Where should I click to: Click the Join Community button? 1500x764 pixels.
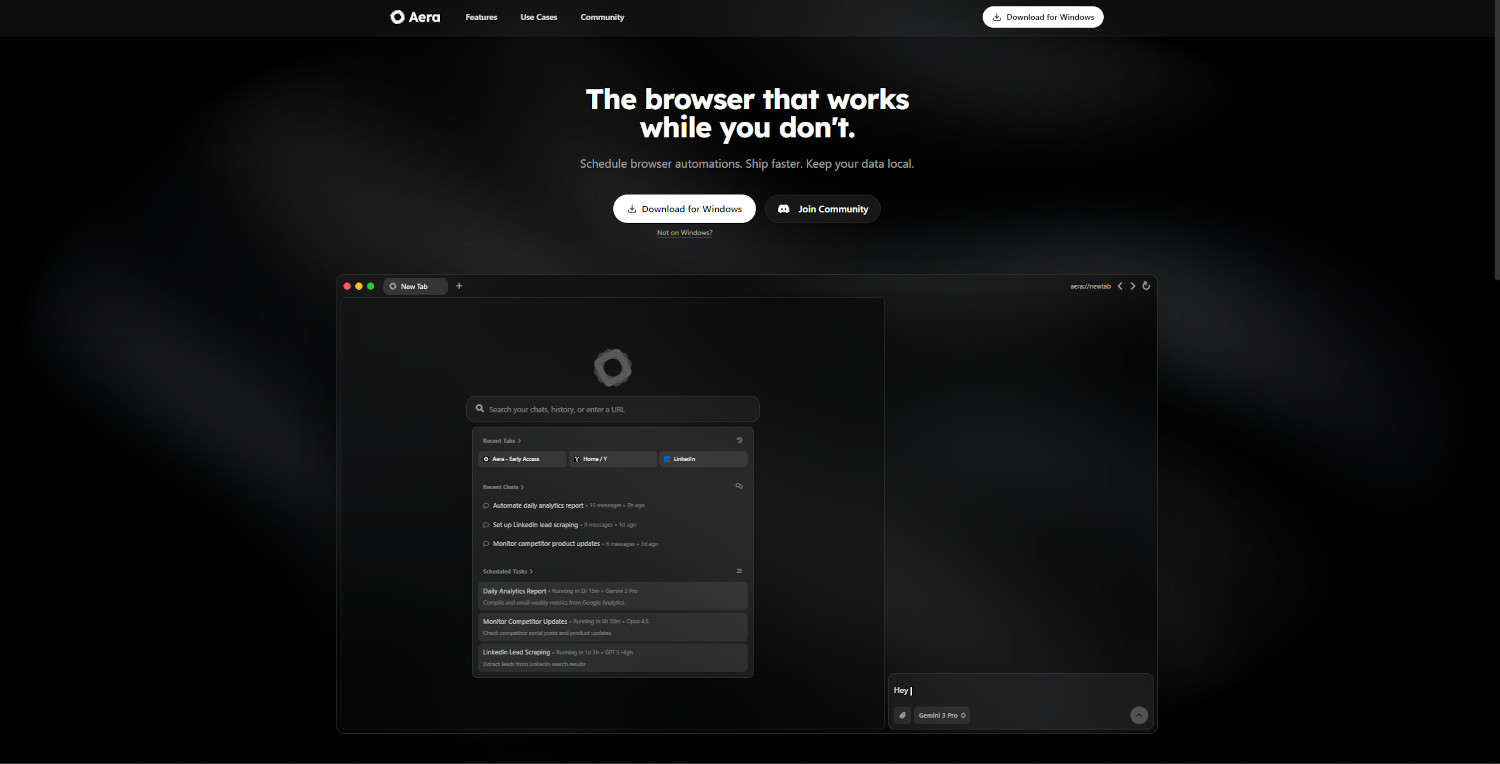823,209
